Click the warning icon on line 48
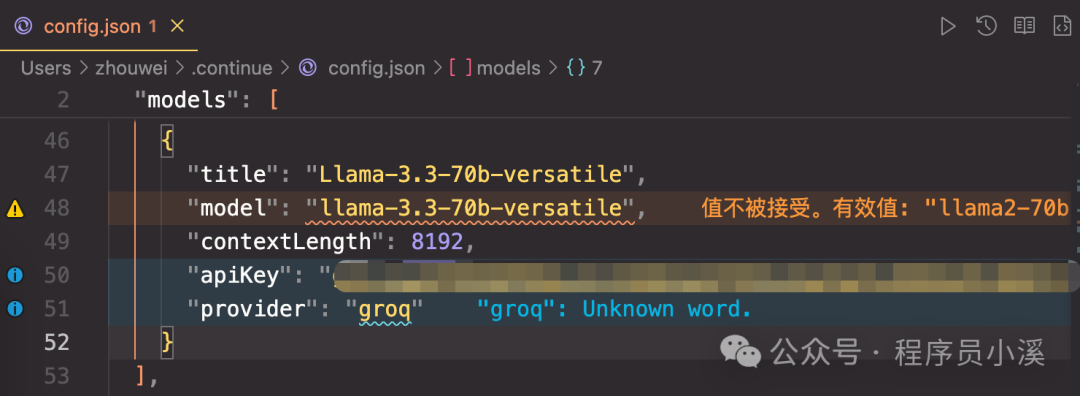Viewport: 1080px width, 396px height. click(15, 208)
